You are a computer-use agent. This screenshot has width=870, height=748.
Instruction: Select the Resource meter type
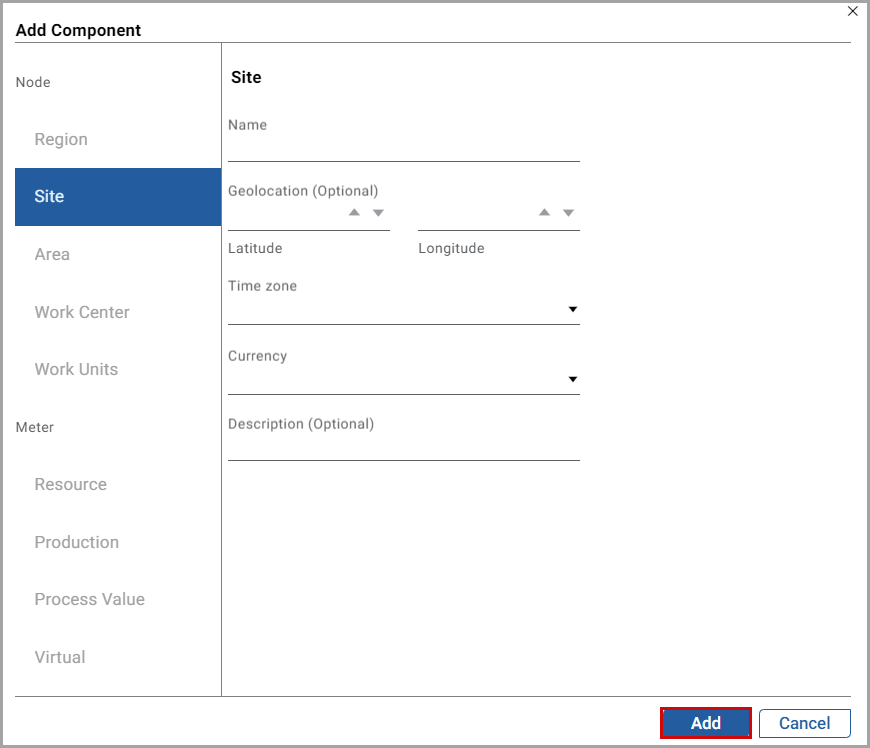coord(70,484)
